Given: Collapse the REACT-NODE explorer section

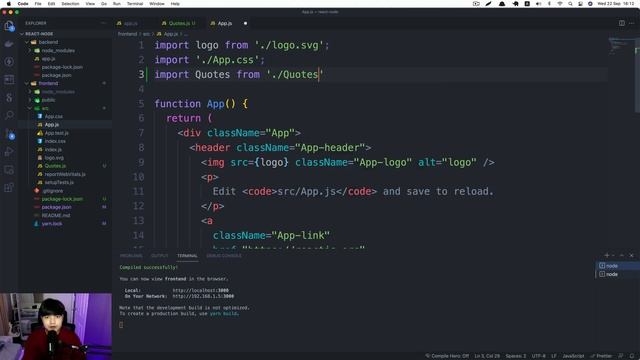Looking at the screenshot, I should 65,34.
